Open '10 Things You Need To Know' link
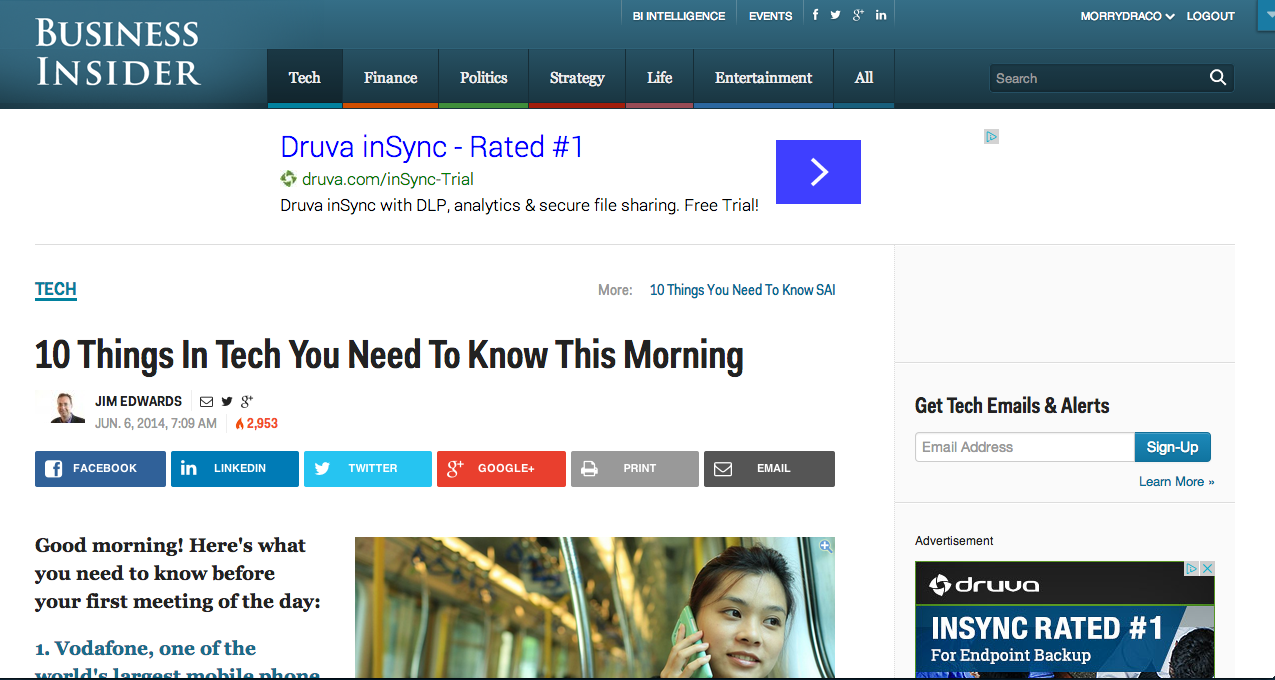This screenshot has width=1275, height=680. pos(732,290)
